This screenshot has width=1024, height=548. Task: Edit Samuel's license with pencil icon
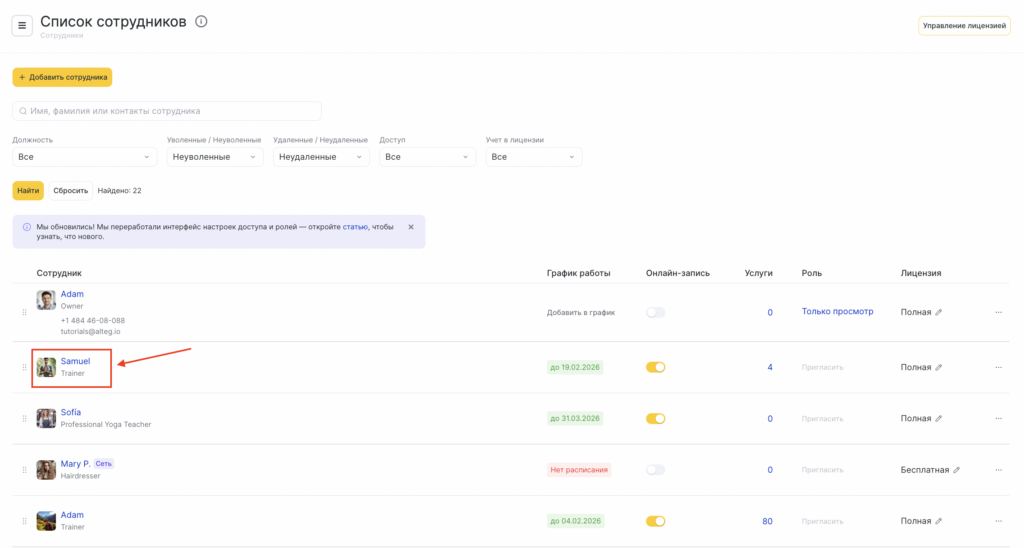(939, 368)
